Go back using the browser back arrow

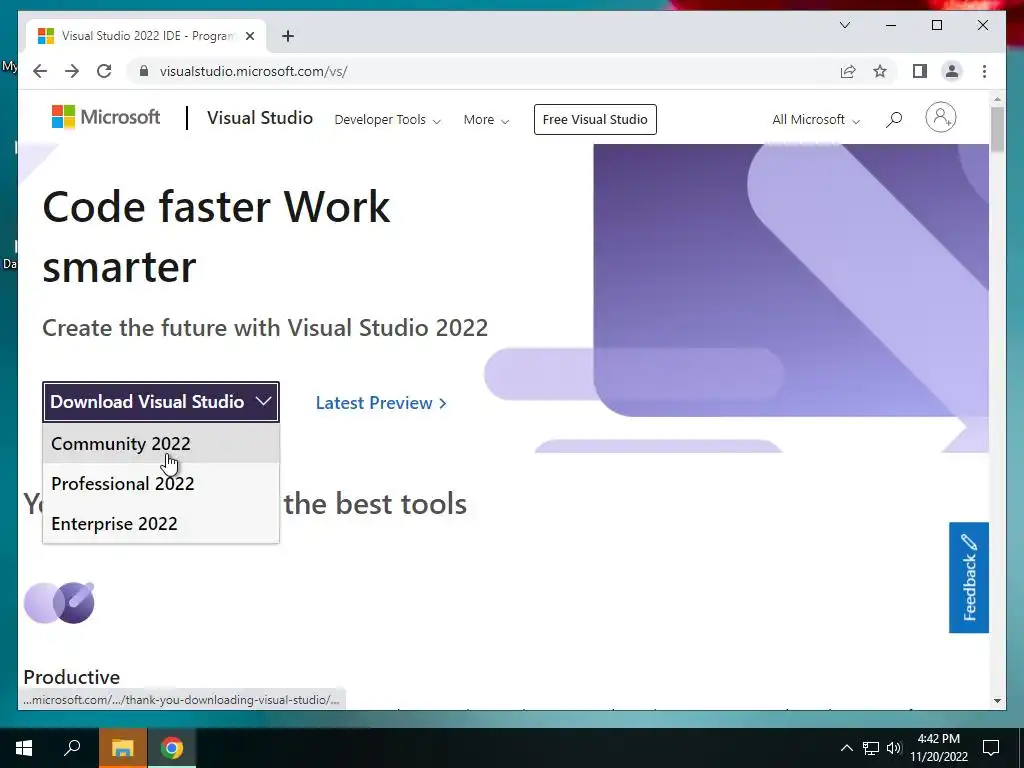(x=40, y=71)
